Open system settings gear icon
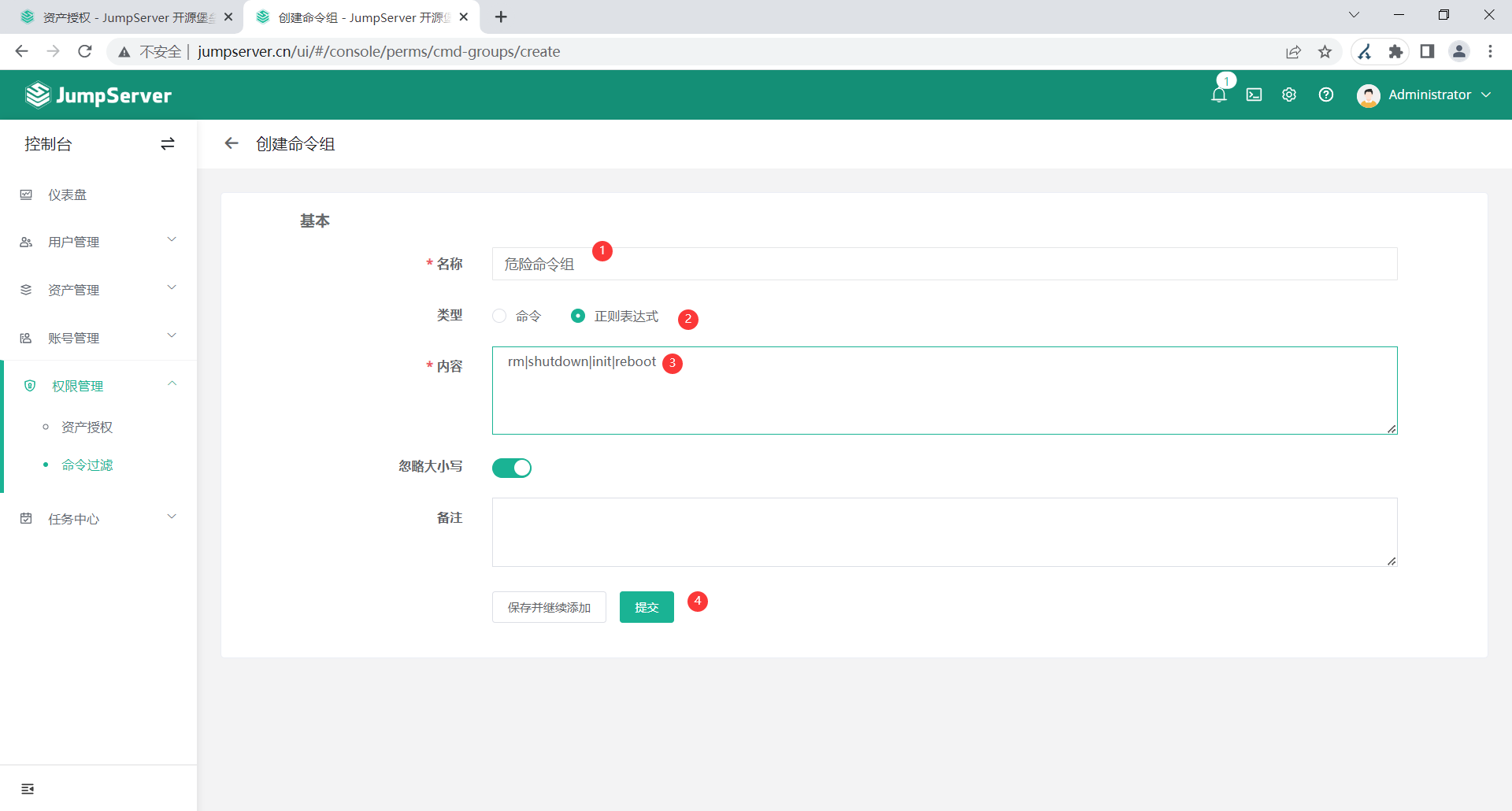Screen dimensions: 1512x811 [x=1289, y=94]
